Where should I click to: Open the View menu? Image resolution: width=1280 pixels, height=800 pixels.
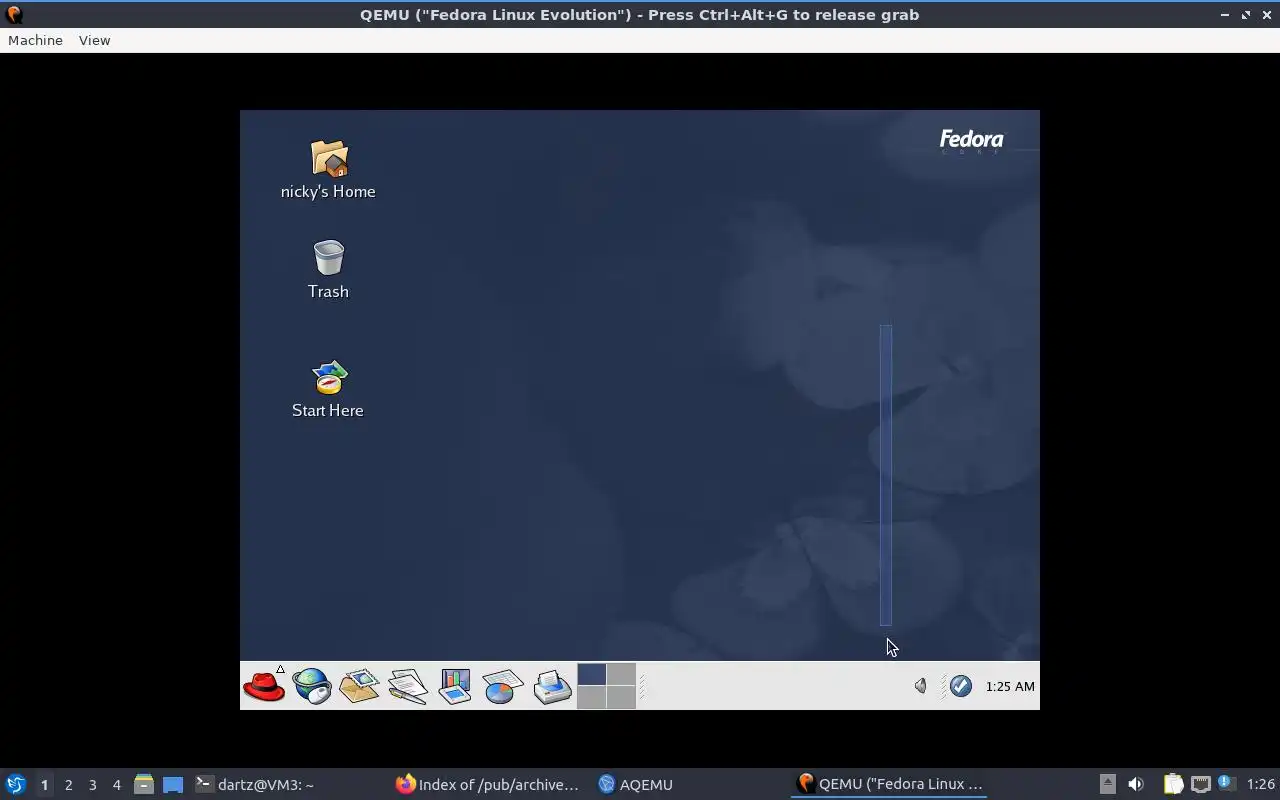(x=94, y=40)
